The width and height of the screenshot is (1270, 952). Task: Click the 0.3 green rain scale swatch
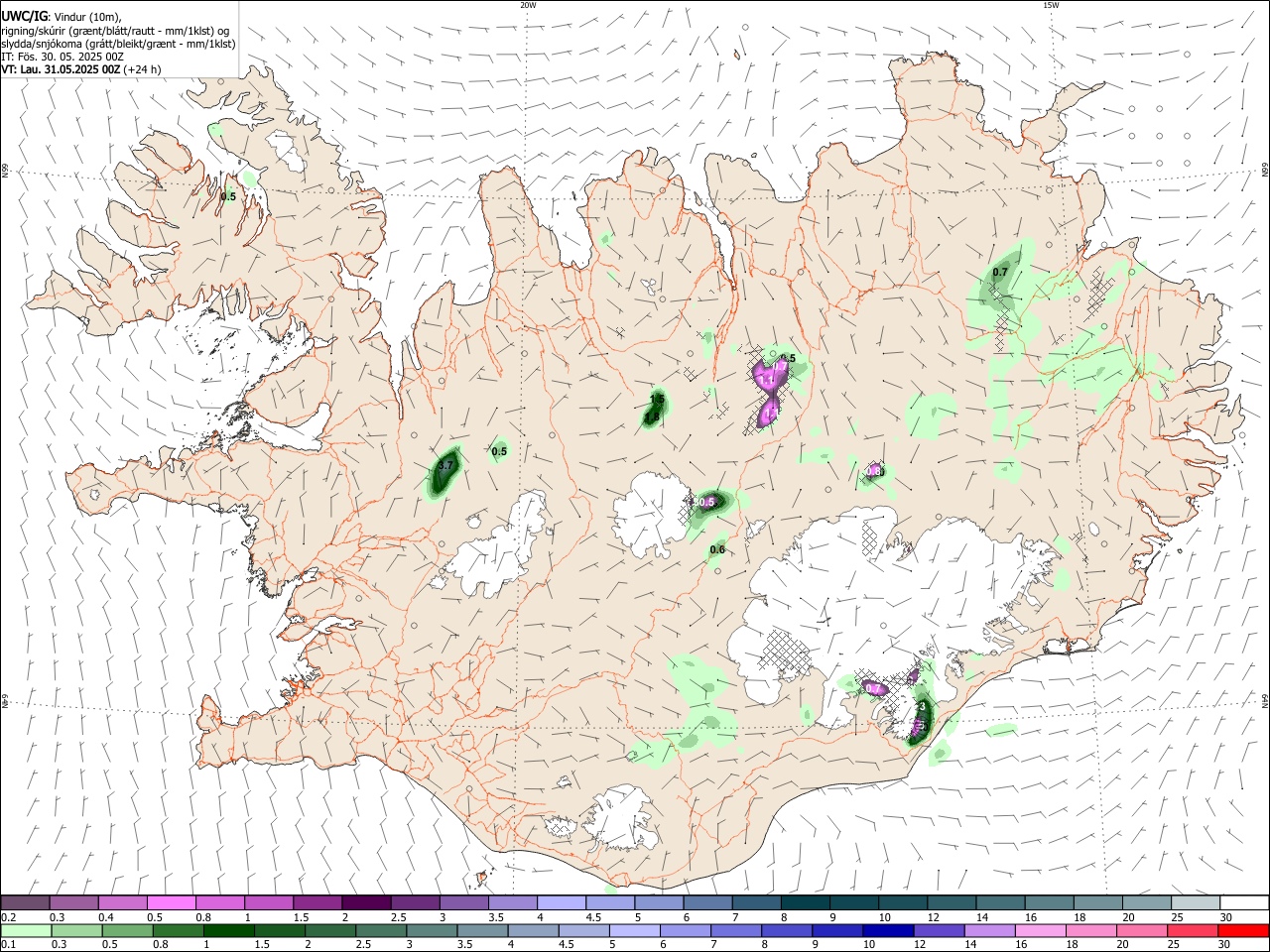(75, 930)
